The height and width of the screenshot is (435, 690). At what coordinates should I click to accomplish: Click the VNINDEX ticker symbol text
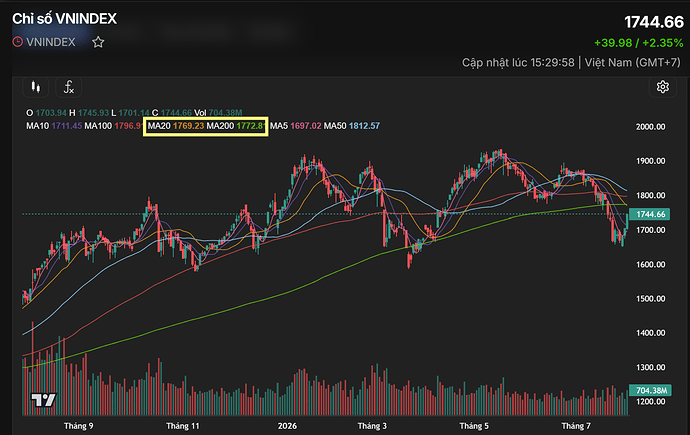click(51, 42)
